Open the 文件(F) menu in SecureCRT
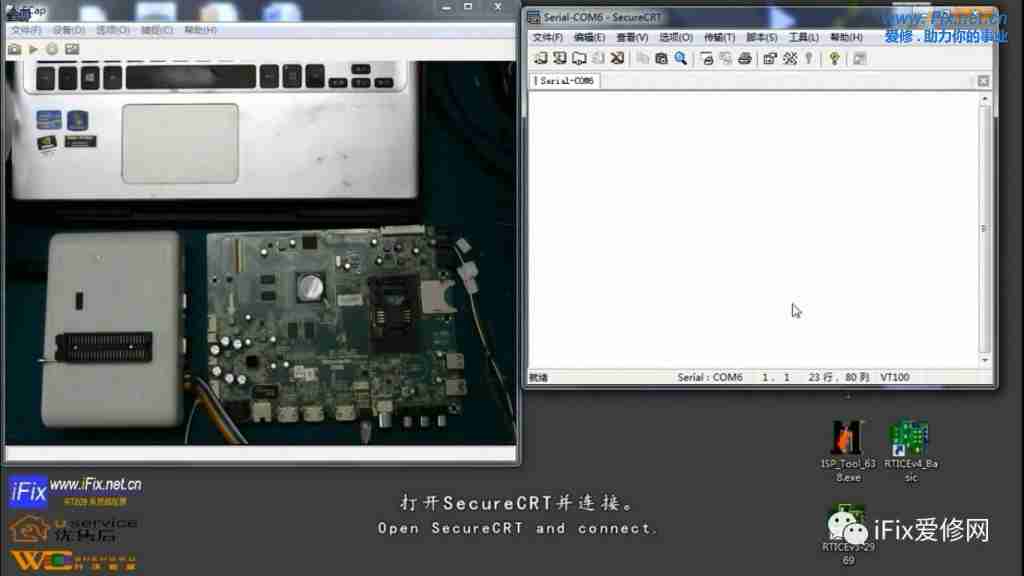Screen dimensions: 1024x576 click(547, 38)
